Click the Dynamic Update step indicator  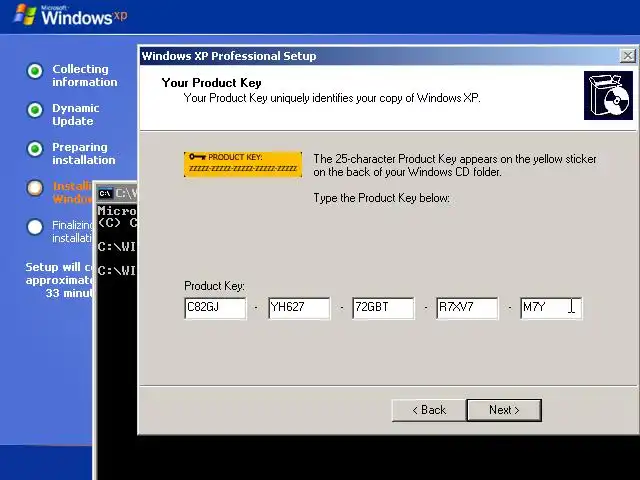[35, 110]
